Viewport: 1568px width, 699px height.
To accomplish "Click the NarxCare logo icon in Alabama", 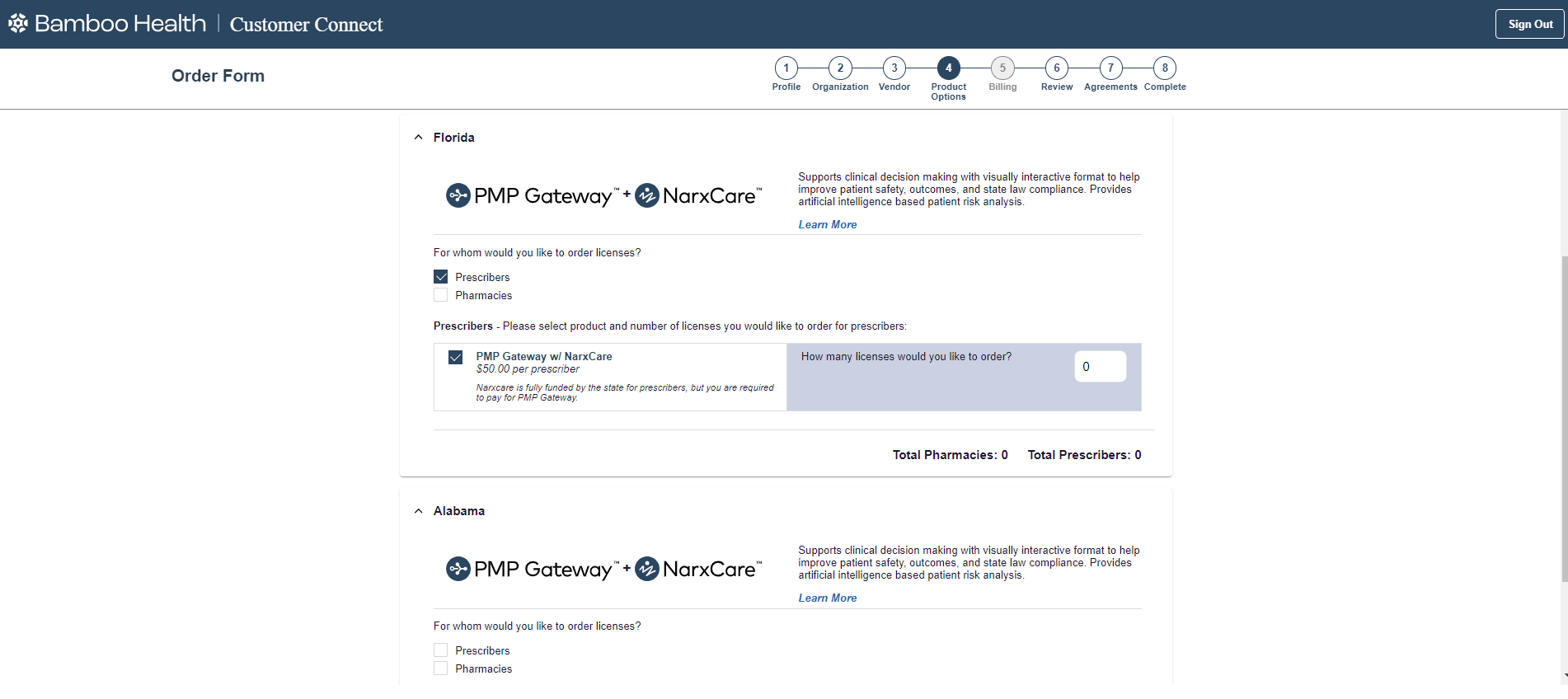I will 647,569.
